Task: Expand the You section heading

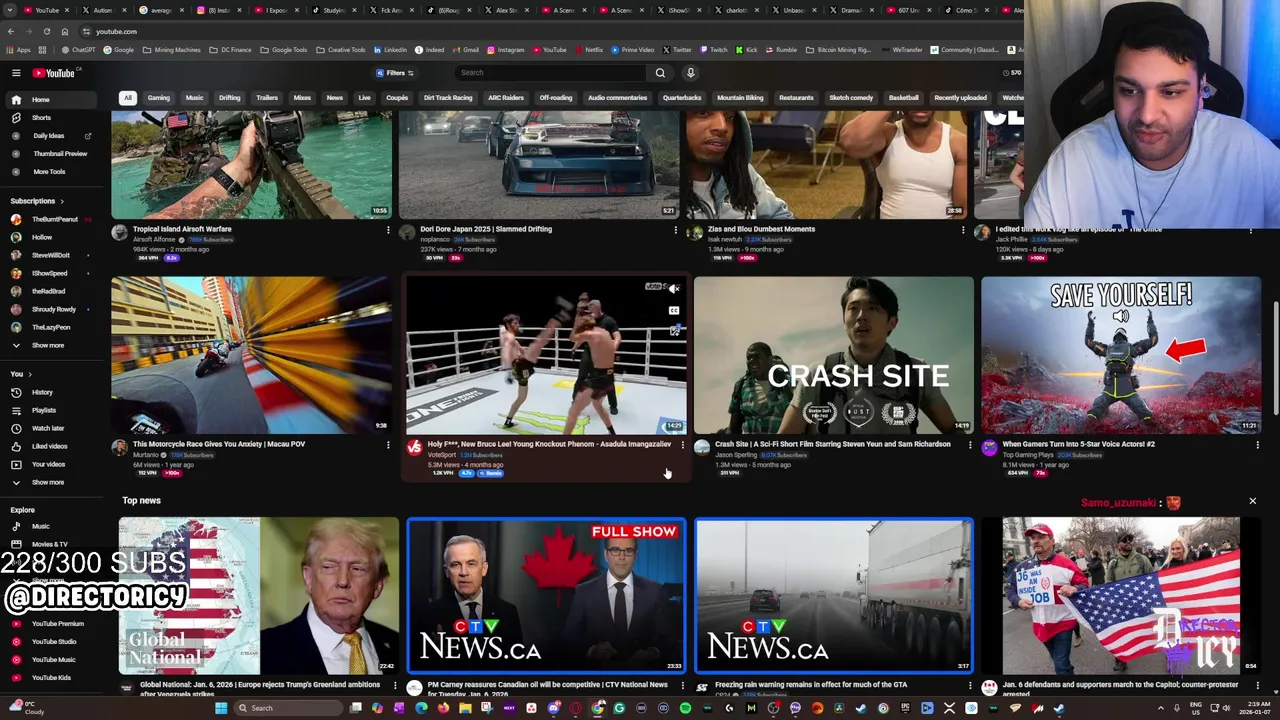Action: 20,374
